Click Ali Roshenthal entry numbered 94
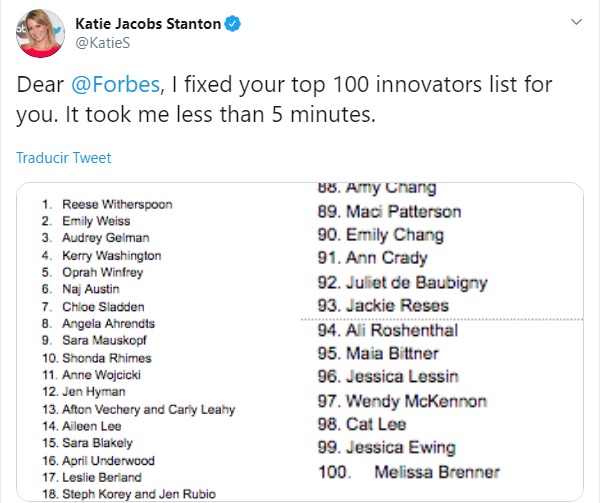The width and height of the screenshot is (601, 503). point(401,331)
